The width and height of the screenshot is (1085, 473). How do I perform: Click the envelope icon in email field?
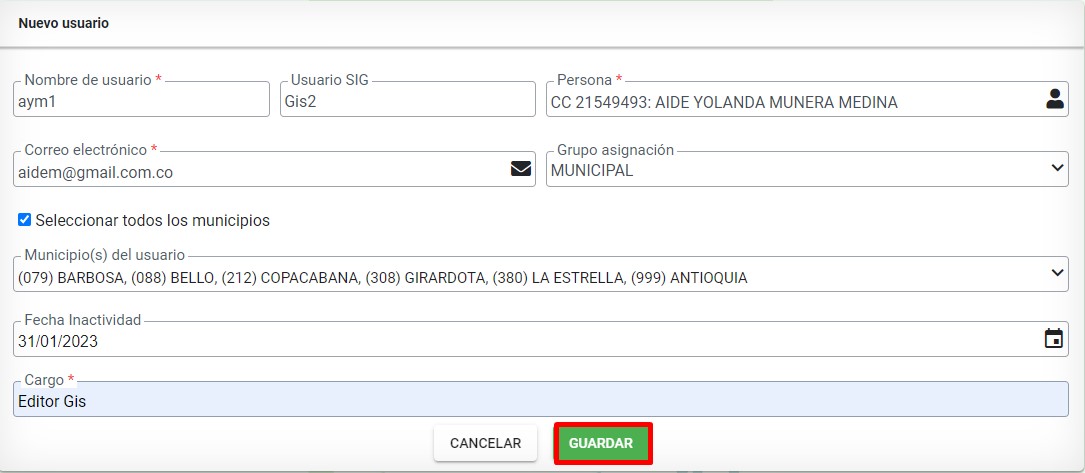click(521, 169)
